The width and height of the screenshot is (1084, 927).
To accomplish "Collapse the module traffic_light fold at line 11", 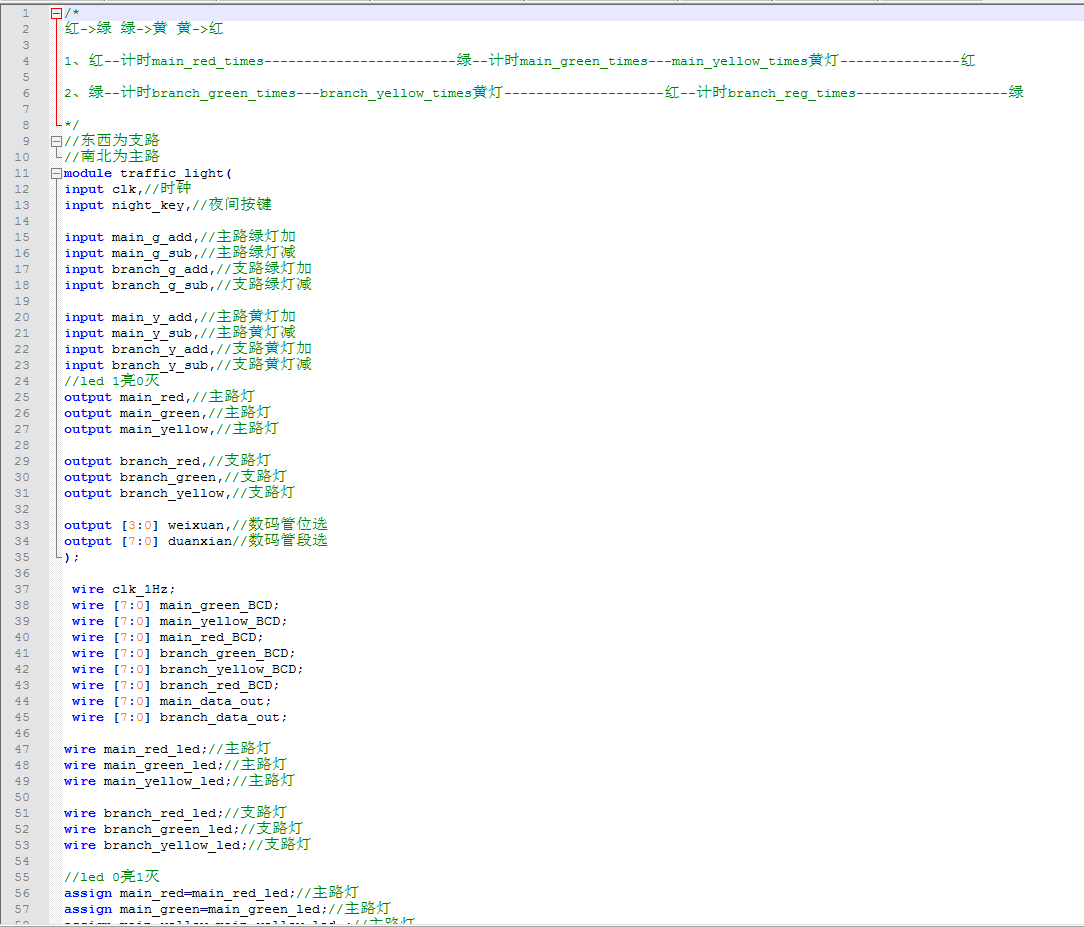I will point(56,173).
